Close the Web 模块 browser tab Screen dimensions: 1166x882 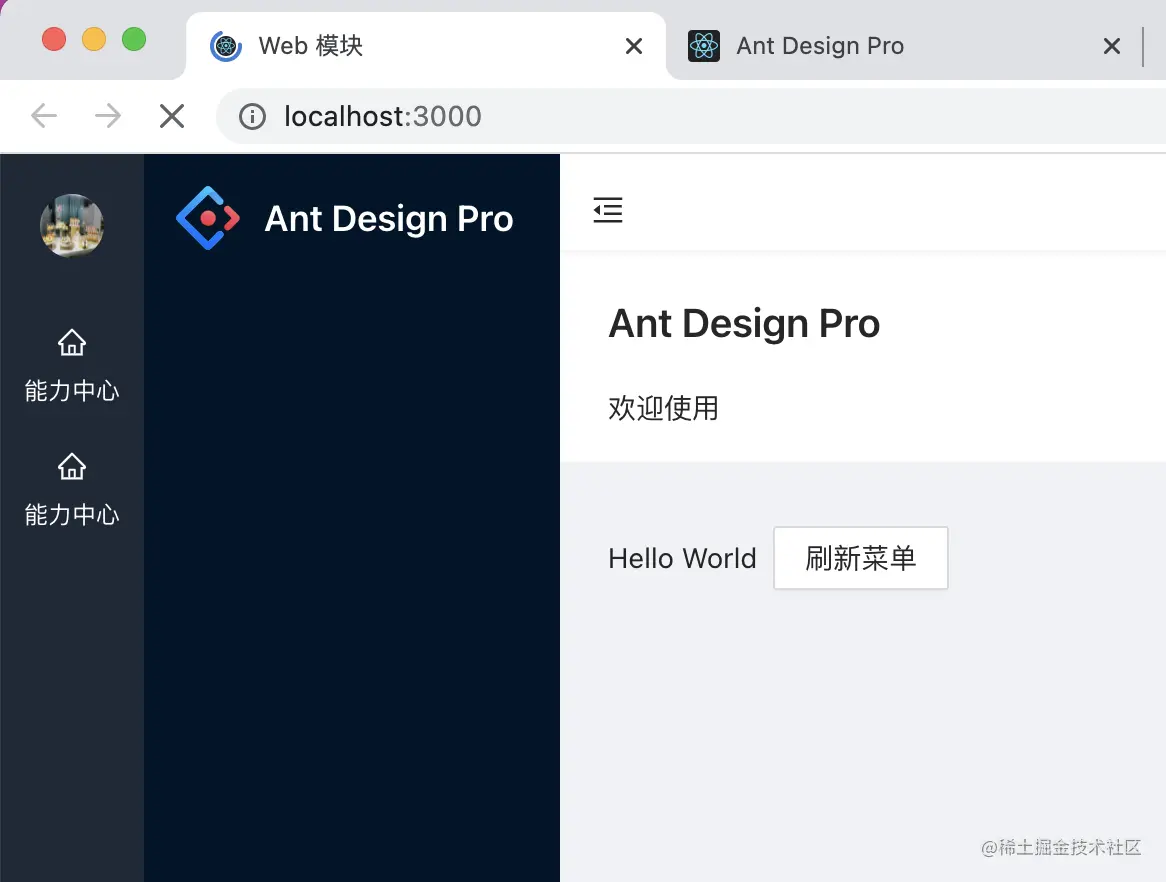tap(634, 46)
